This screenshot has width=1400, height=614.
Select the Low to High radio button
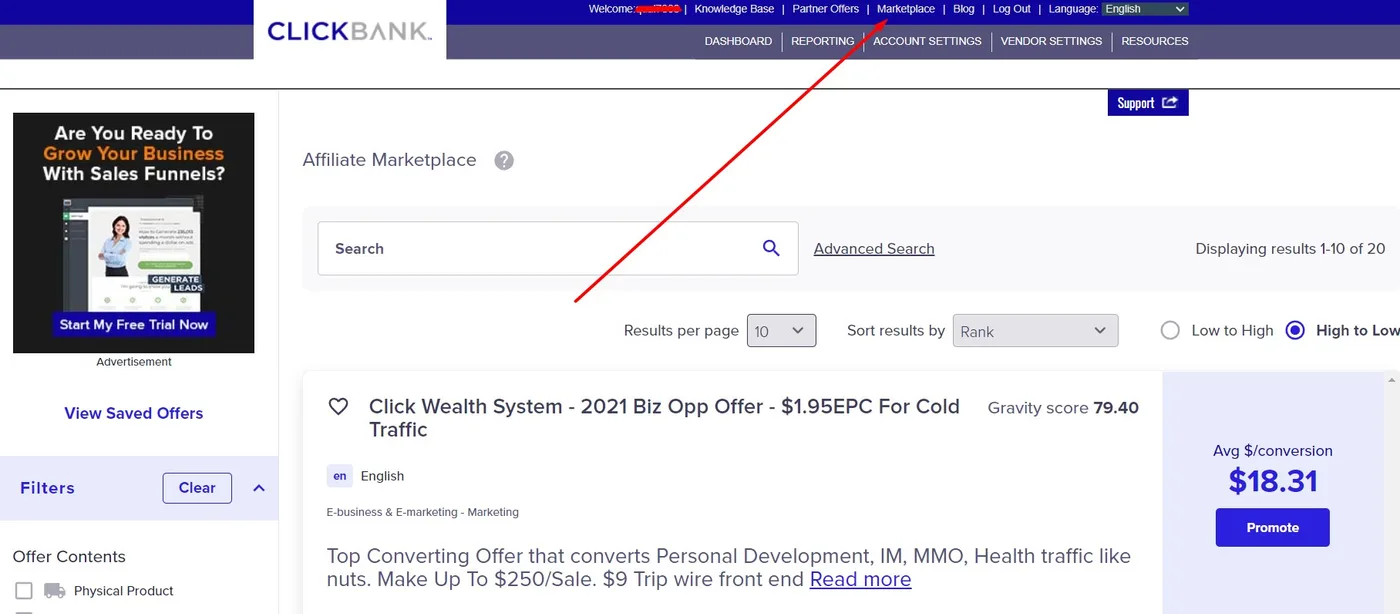click(x=1170, y=330)
